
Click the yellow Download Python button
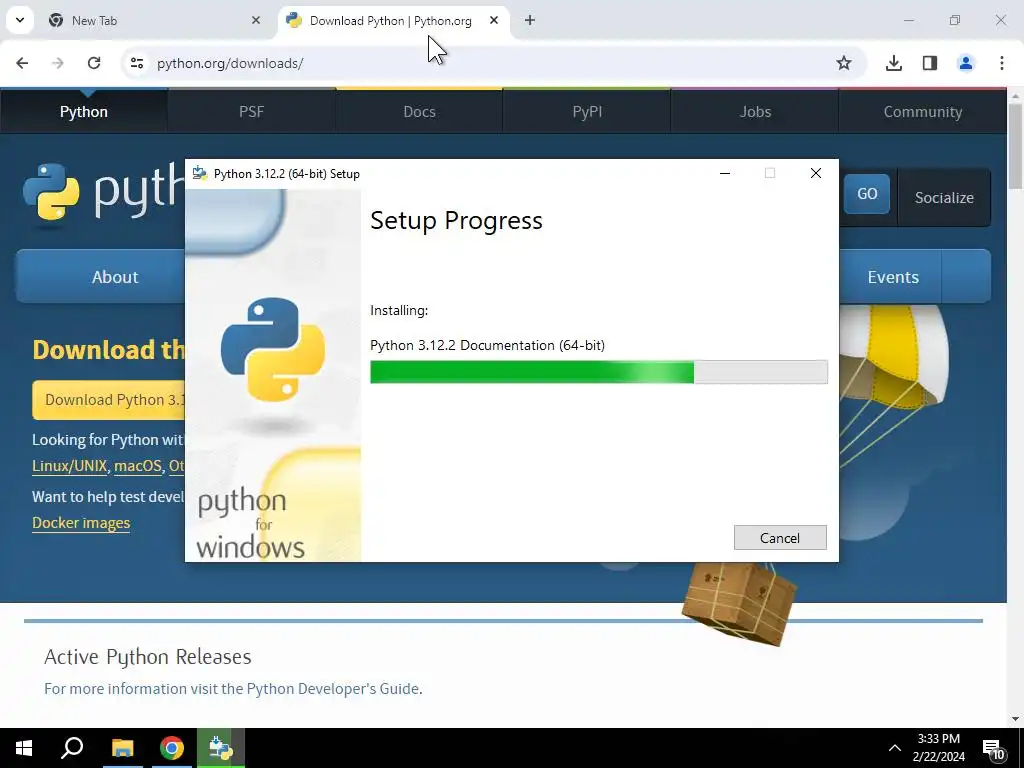[109, 400]
